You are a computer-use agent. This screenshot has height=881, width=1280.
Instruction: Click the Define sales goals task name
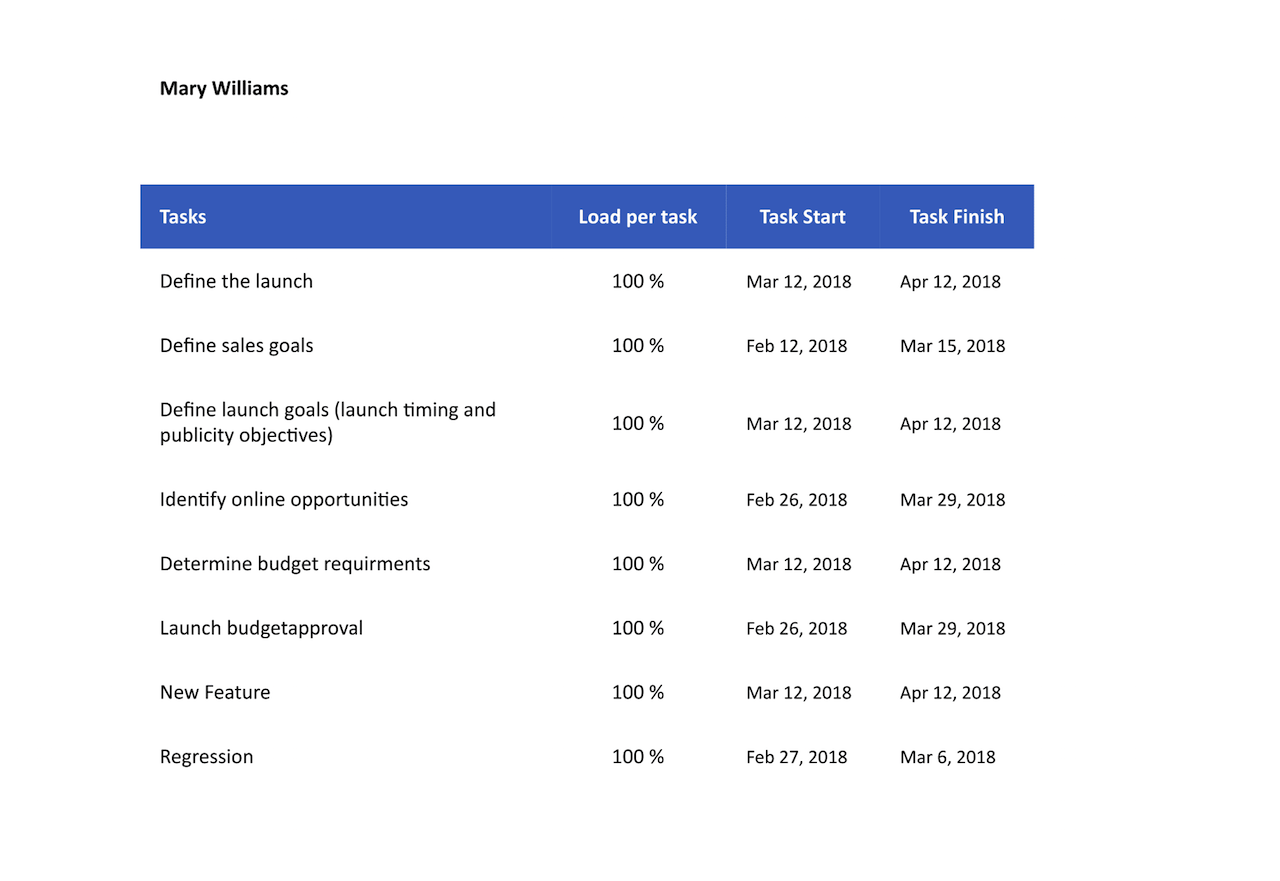click(x=236, y=346)
